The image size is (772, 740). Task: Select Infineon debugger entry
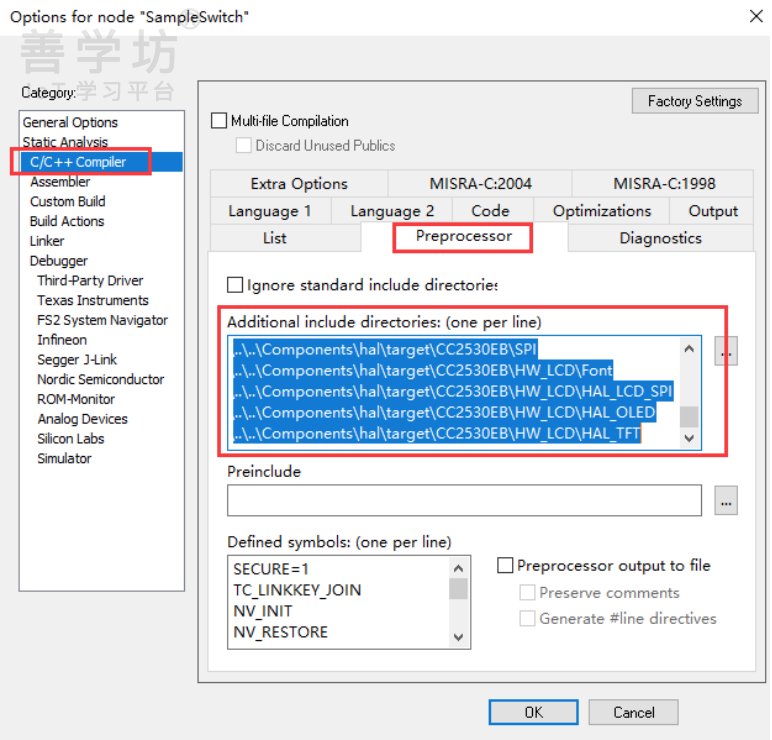pyautogui.click(x=62, y=340)
